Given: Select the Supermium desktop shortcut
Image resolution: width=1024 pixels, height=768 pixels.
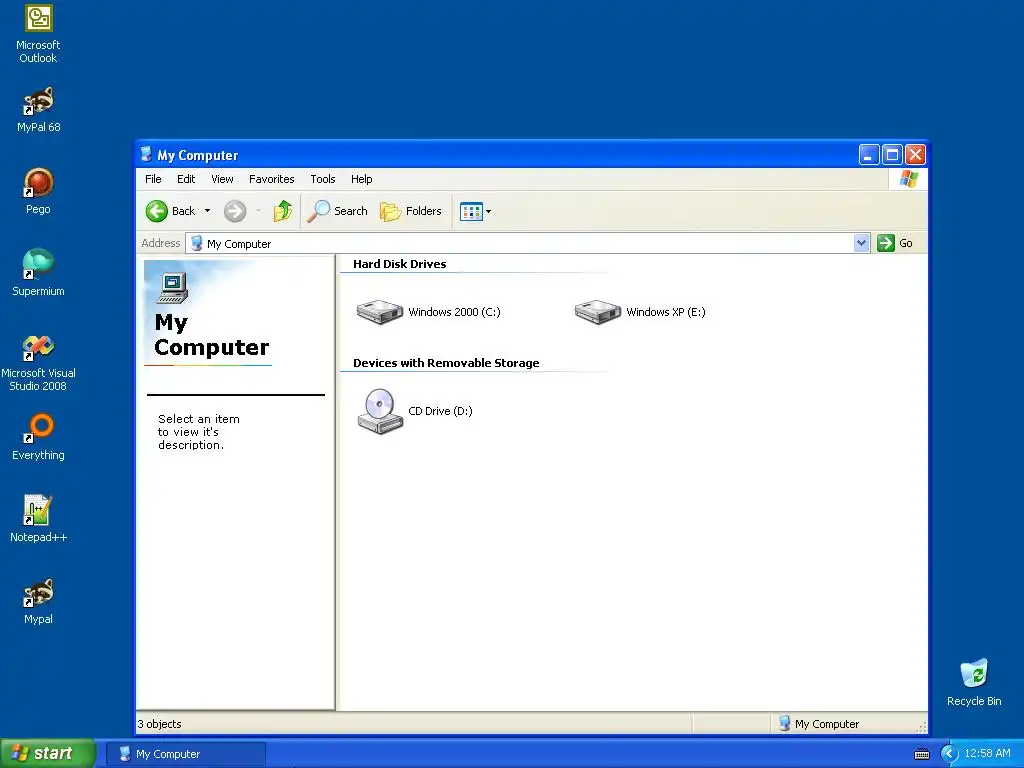Looking at the screenshot, I should coord(38,273).
